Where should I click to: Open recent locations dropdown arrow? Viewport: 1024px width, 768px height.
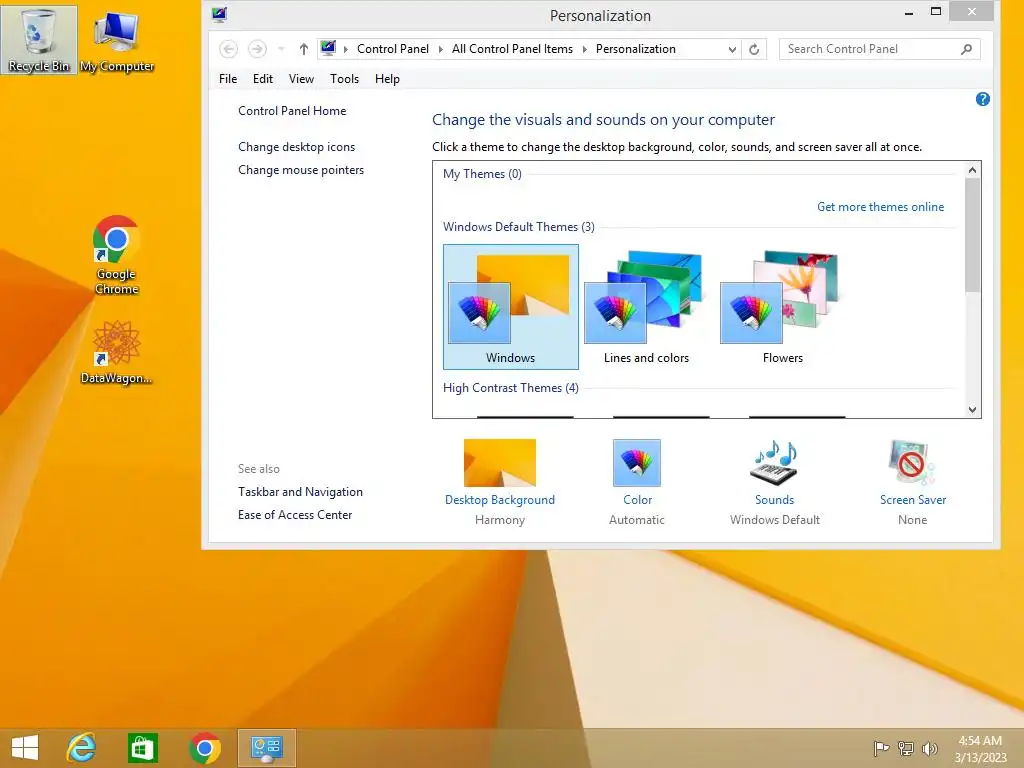pos(281,49)
